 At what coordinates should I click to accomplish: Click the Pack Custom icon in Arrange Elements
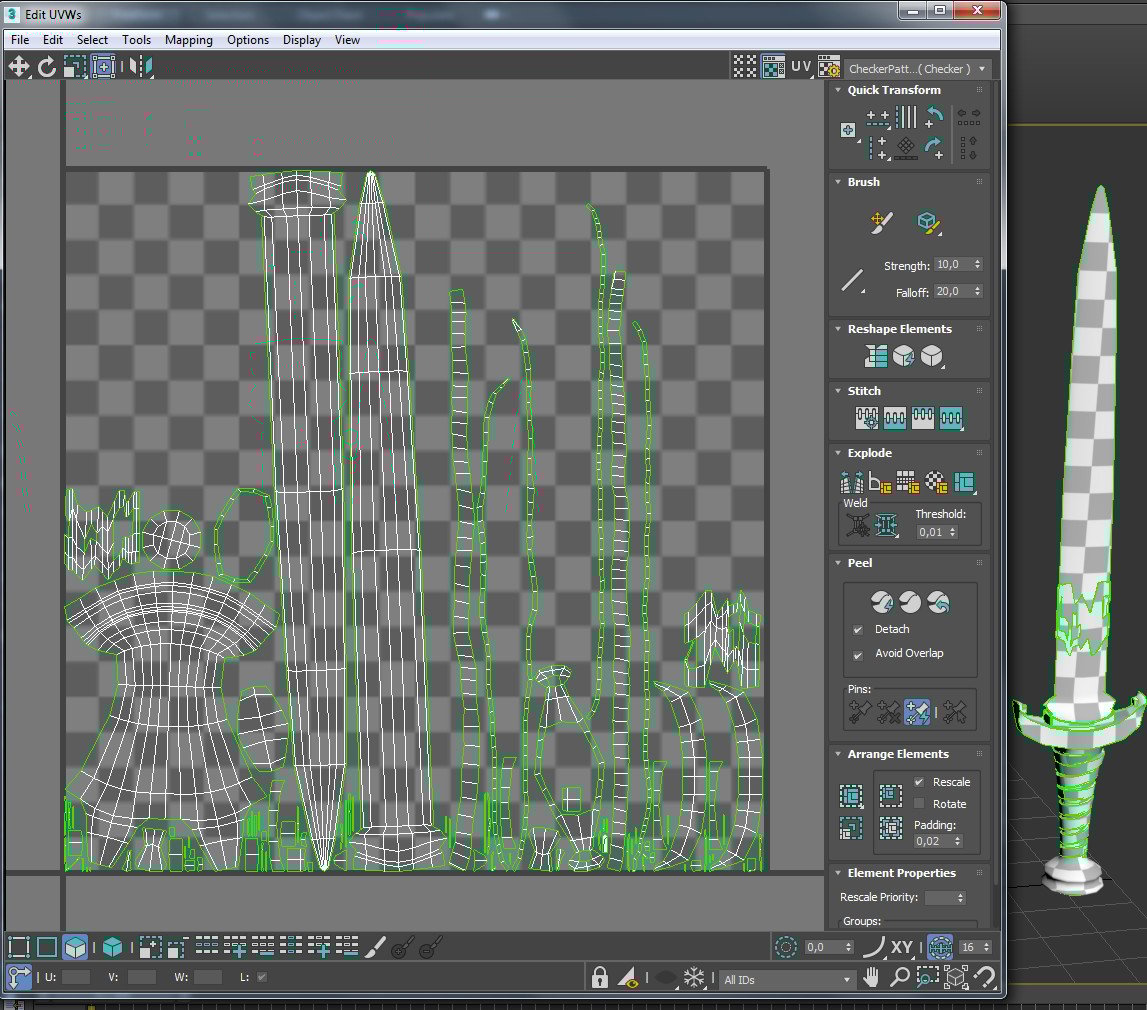coord(851,796)
